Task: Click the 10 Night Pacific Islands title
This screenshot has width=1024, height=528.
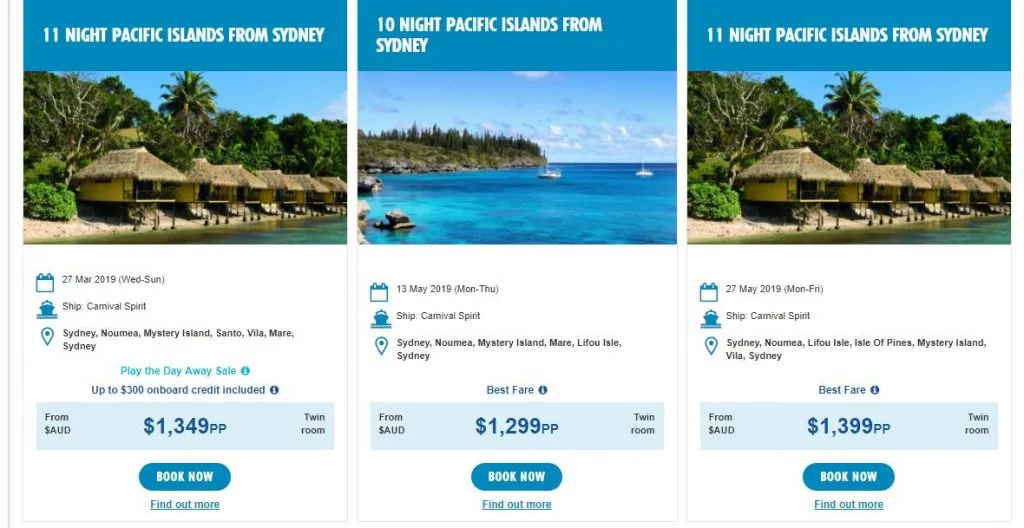Action: (x=489, y=34)
